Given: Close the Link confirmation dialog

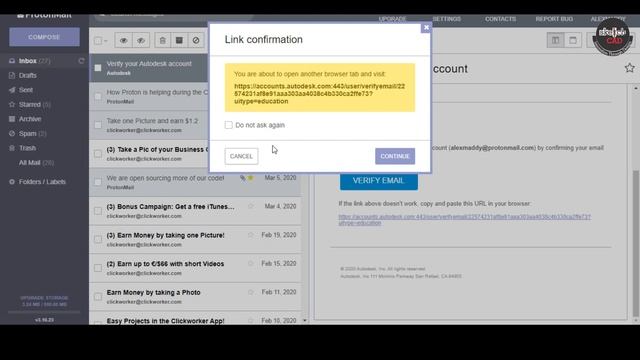Looking at the screenshot, I should coord(426,27).
